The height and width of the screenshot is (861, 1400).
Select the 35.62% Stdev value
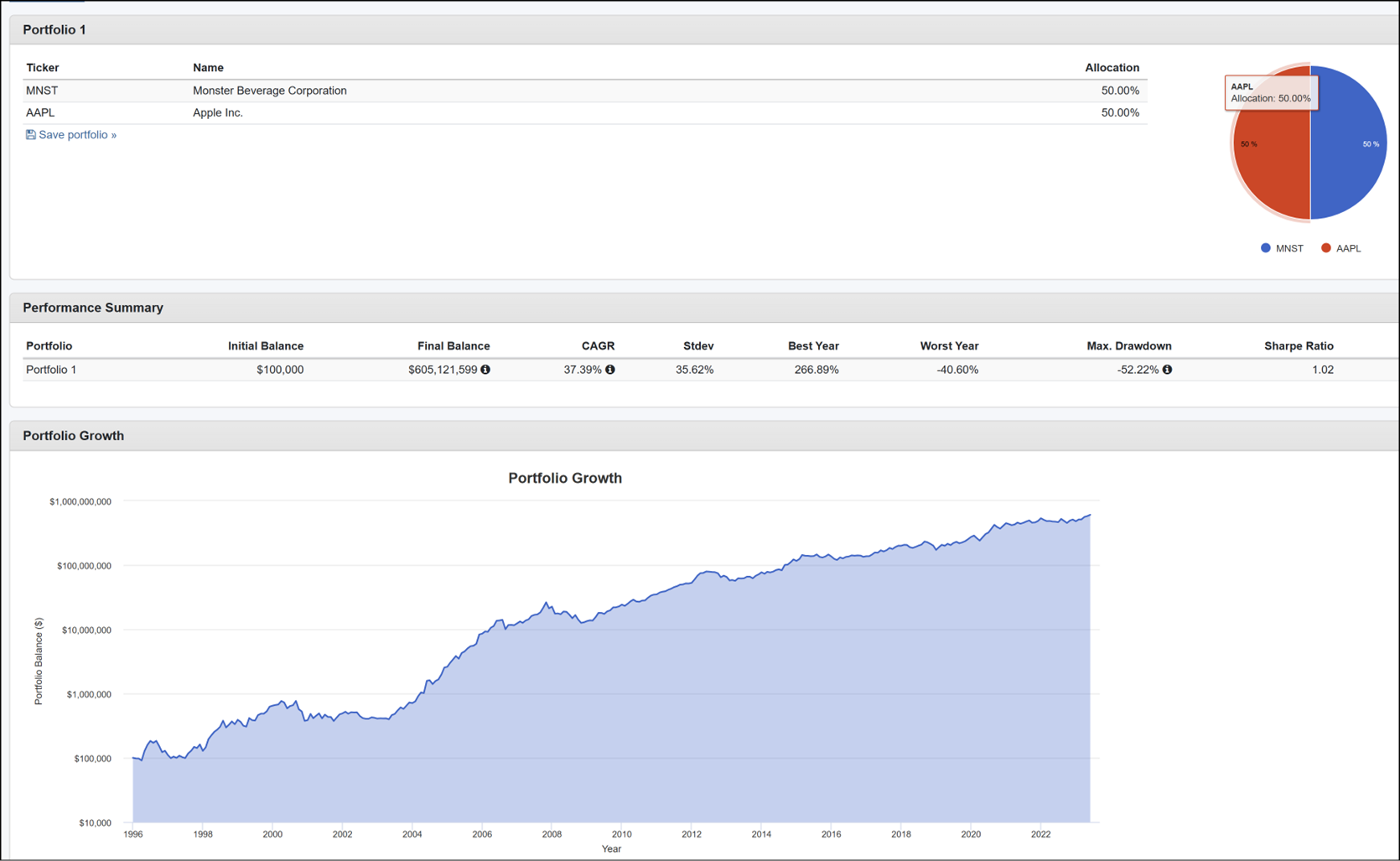695,370
